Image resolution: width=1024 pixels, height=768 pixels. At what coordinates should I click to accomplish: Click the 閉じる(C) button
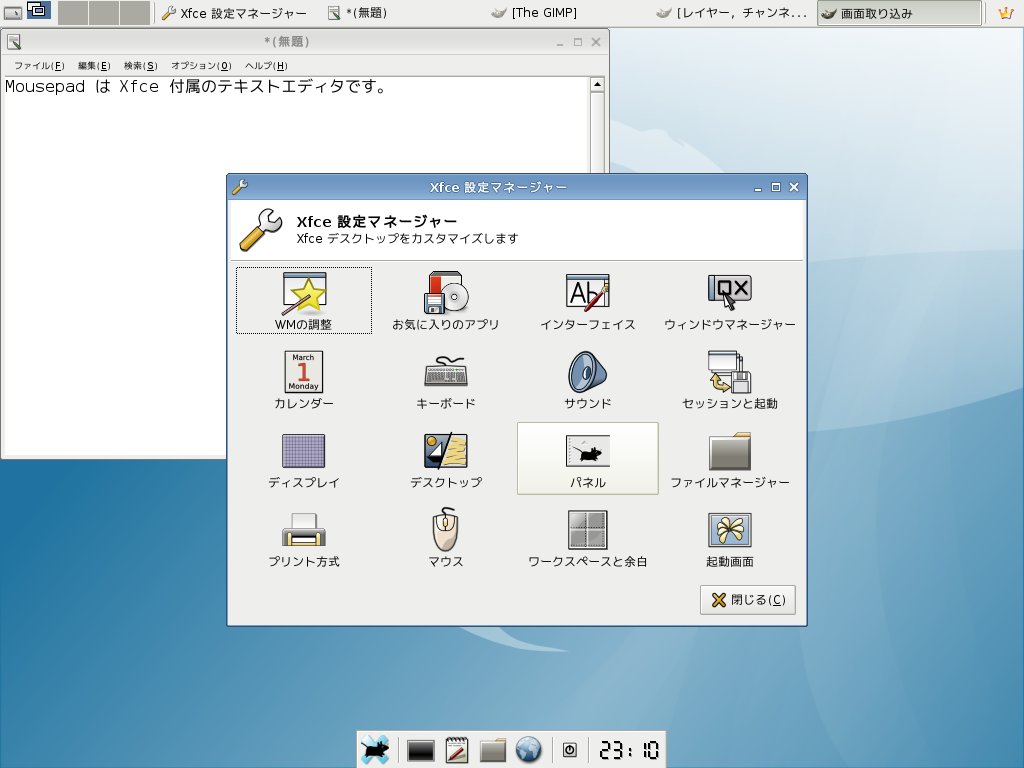click(x=748, y=600)
